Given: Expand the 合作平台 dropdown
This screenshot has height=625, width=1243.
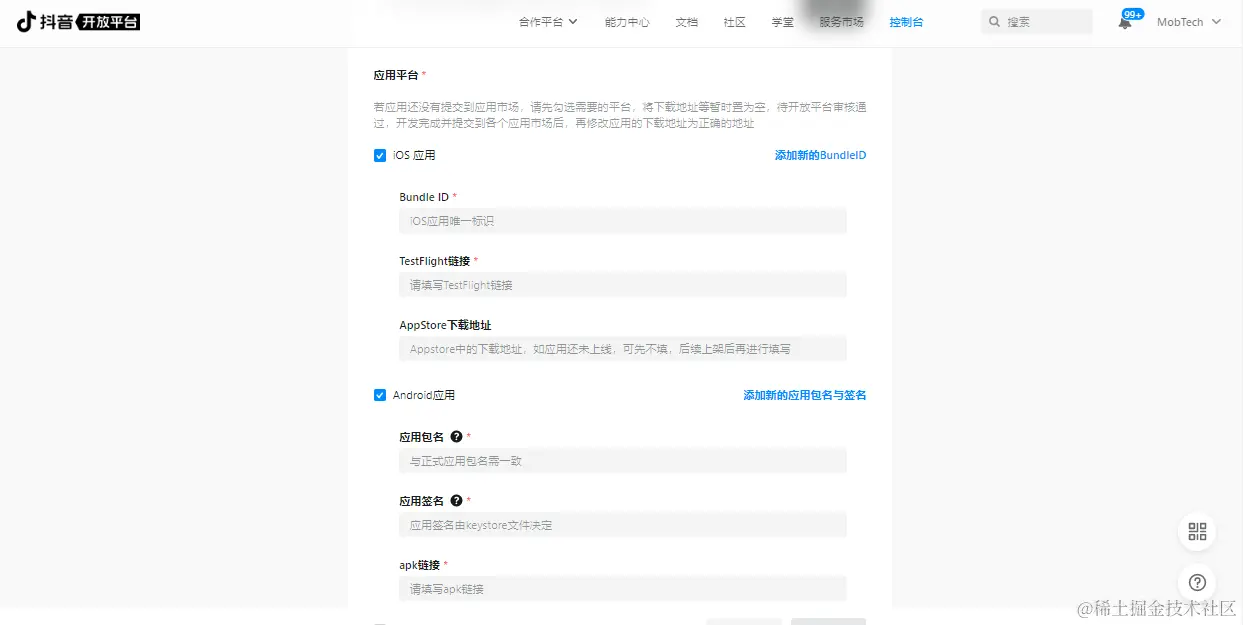Looking at the screenshot, I should [547, 21].
